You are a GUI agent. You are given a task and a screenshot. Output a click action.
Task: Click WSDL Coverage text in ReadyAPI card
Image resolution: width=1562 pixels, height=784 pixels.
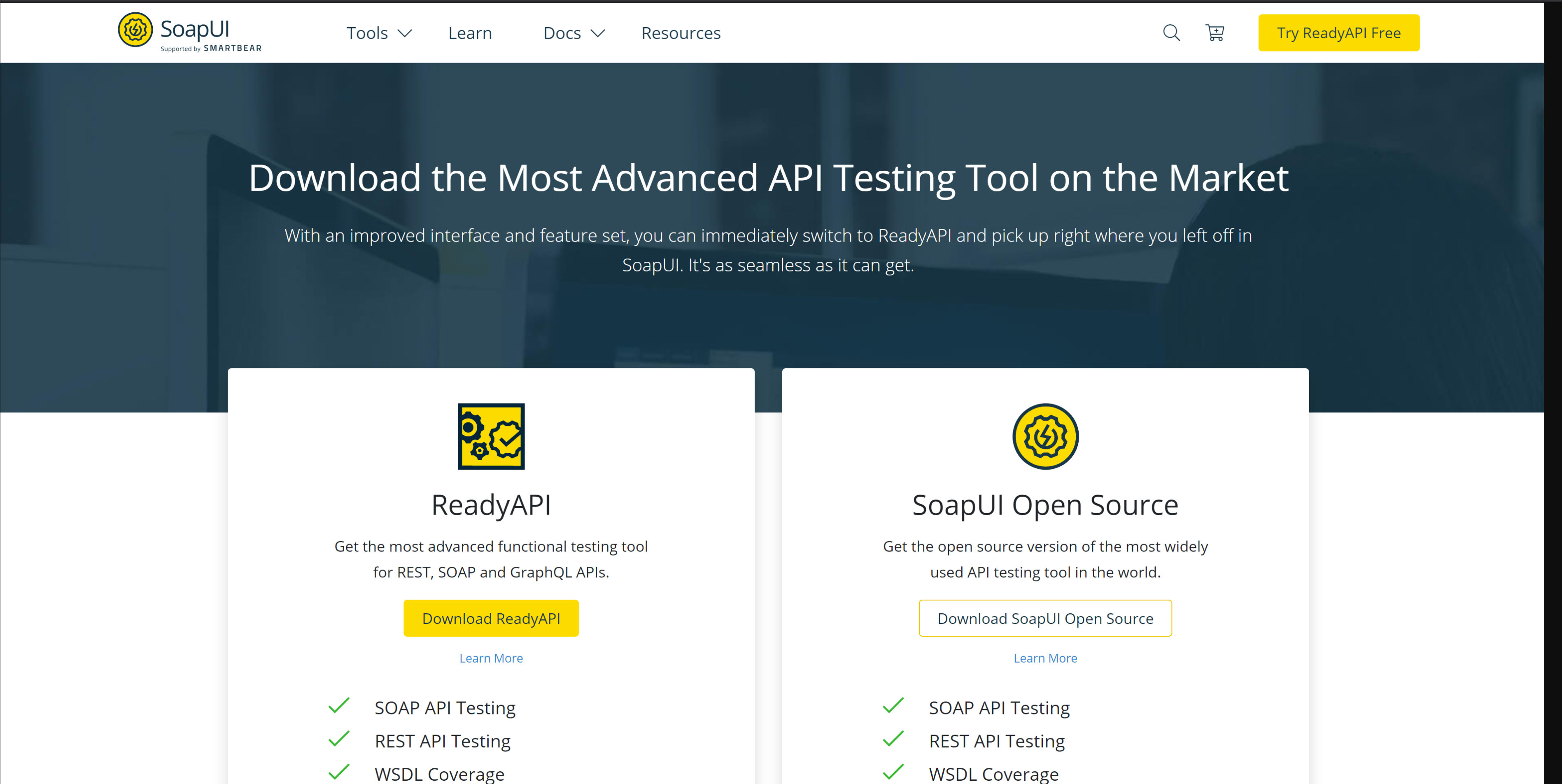pos(440,774)
